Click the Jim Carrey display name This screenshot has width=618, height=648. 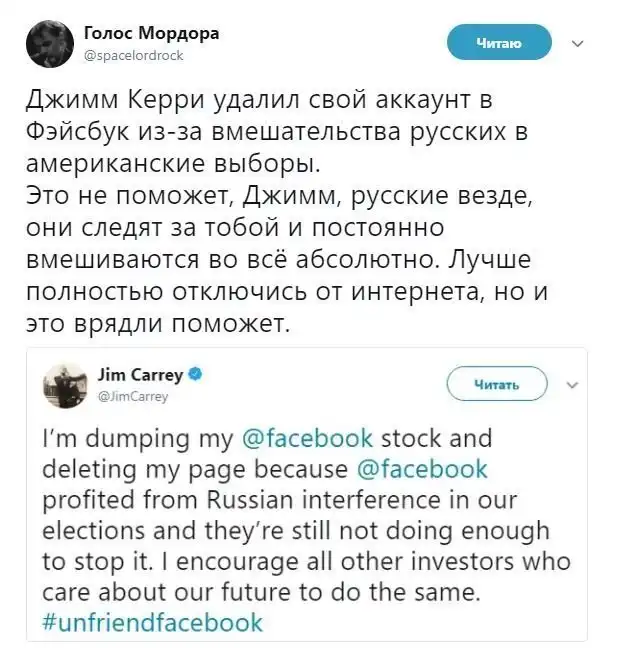(141, 376)
